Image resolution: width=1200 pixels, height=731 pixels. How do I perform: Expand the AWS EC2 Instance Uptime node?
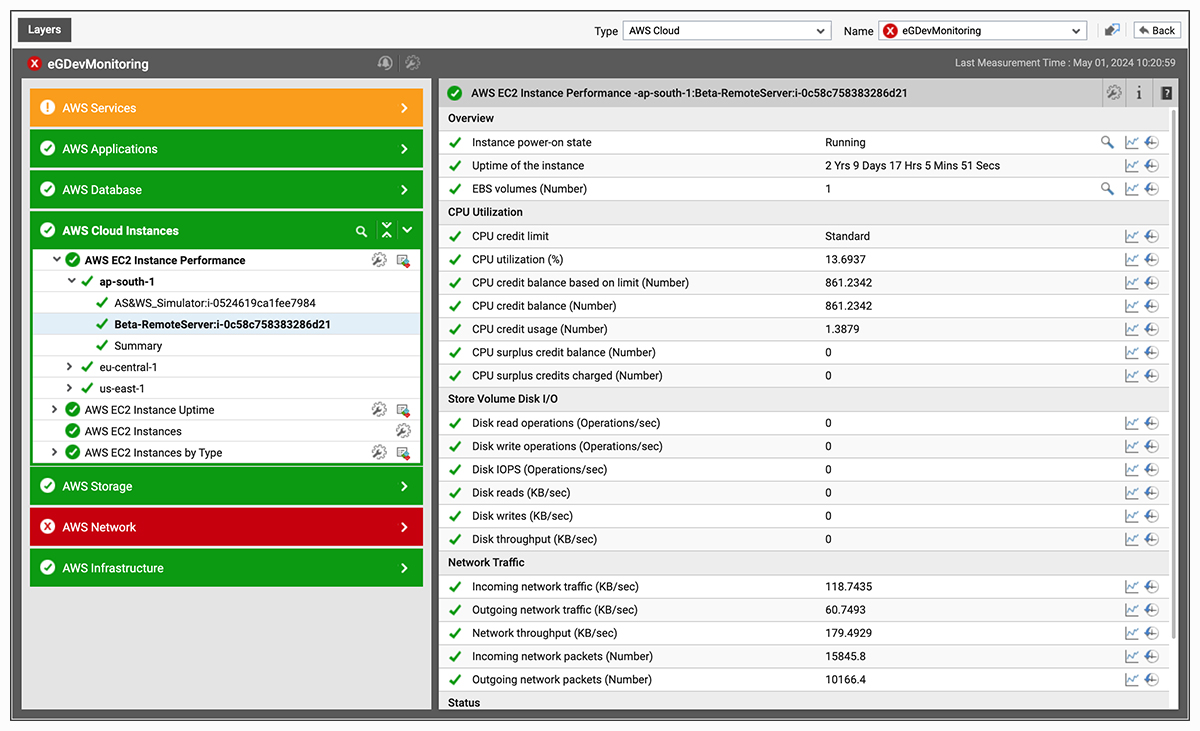55,410
